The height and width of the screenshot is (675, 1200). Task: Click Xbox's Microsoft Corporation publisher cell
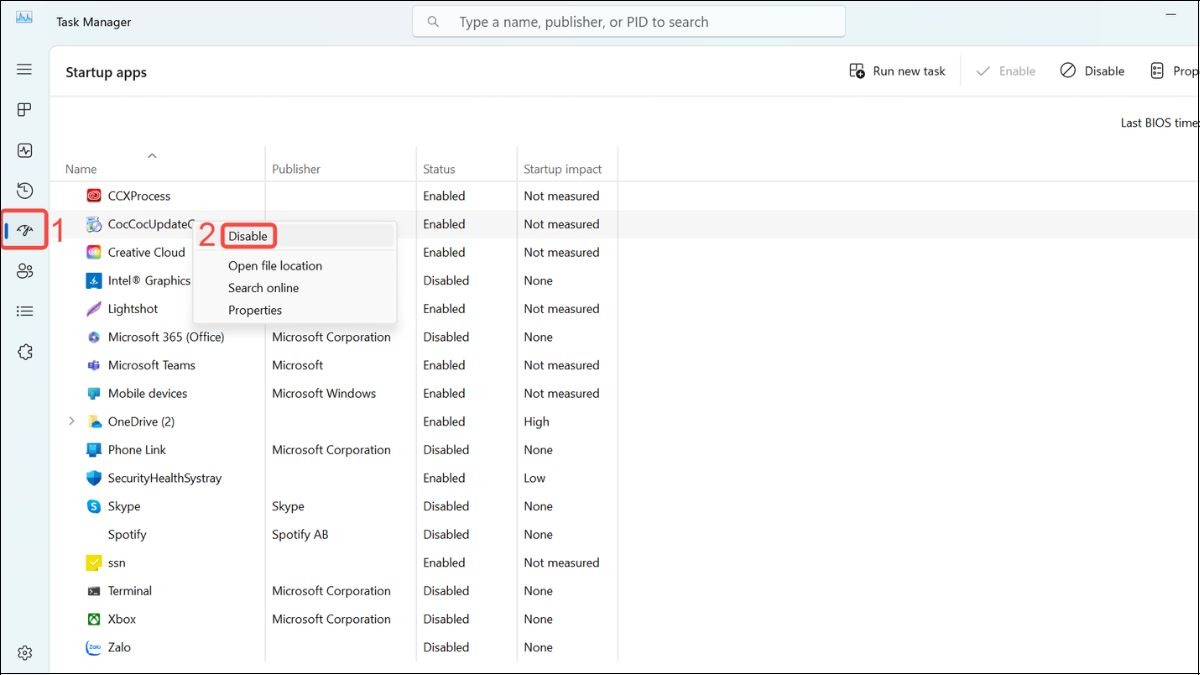click(331, 619)
